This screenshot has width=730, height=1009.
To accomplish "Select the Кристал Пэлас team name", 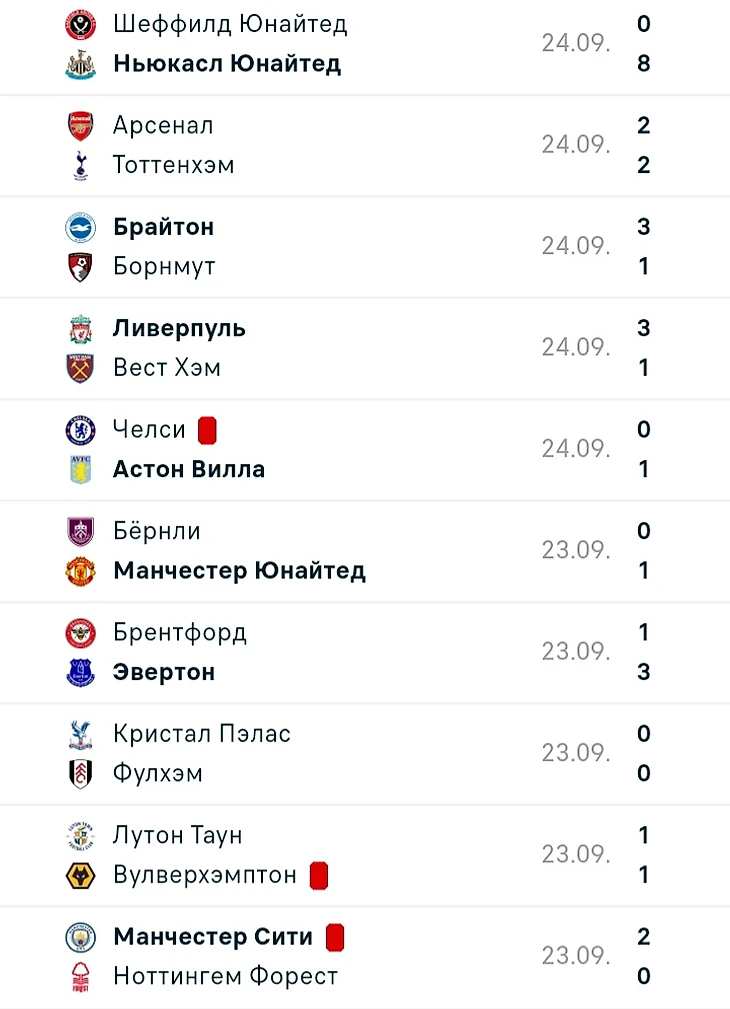I will pyautogui.click(x=202, y=734).
